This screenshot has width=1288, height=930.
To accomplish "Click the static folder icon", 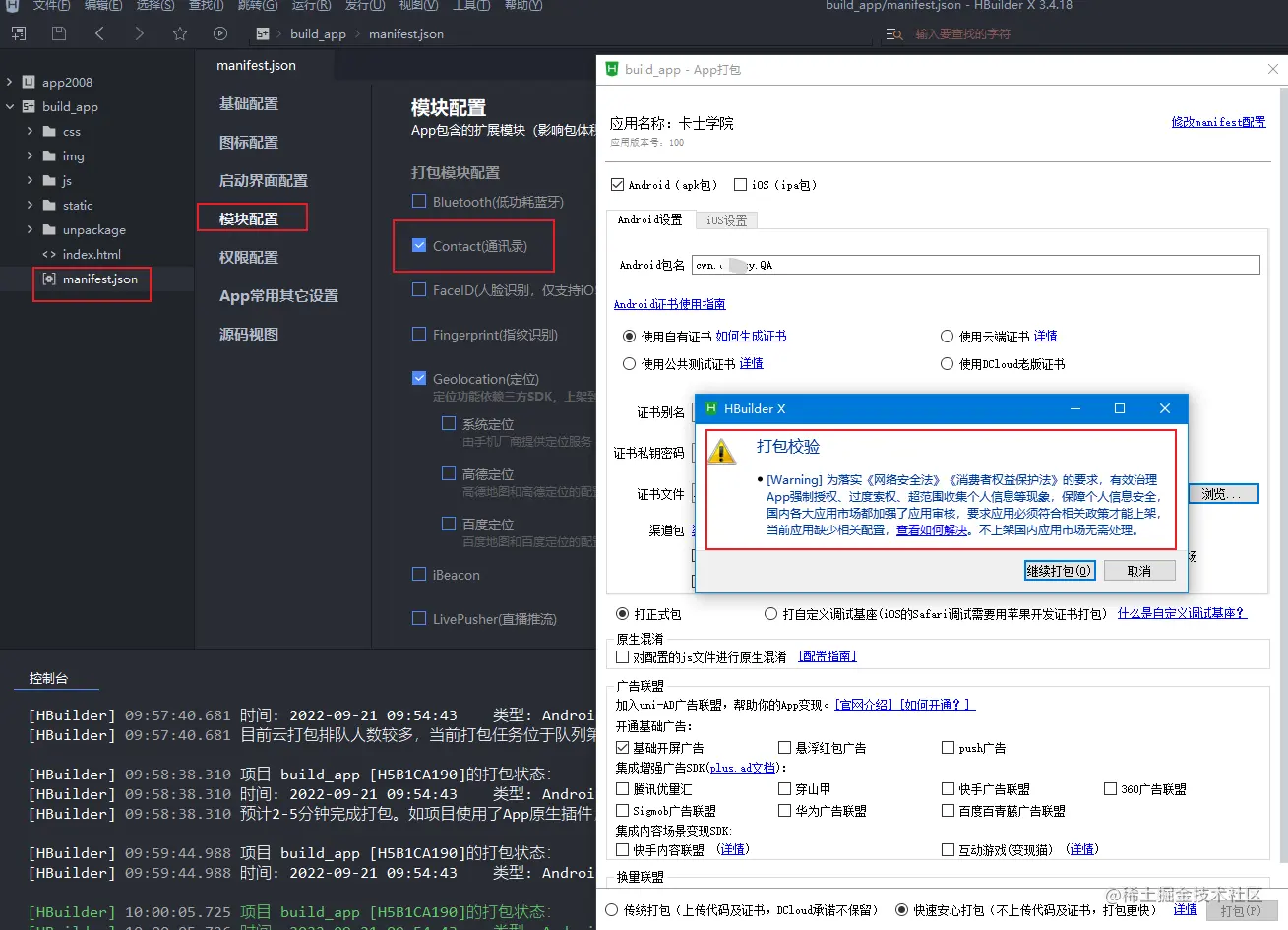I will click(49, 205).
